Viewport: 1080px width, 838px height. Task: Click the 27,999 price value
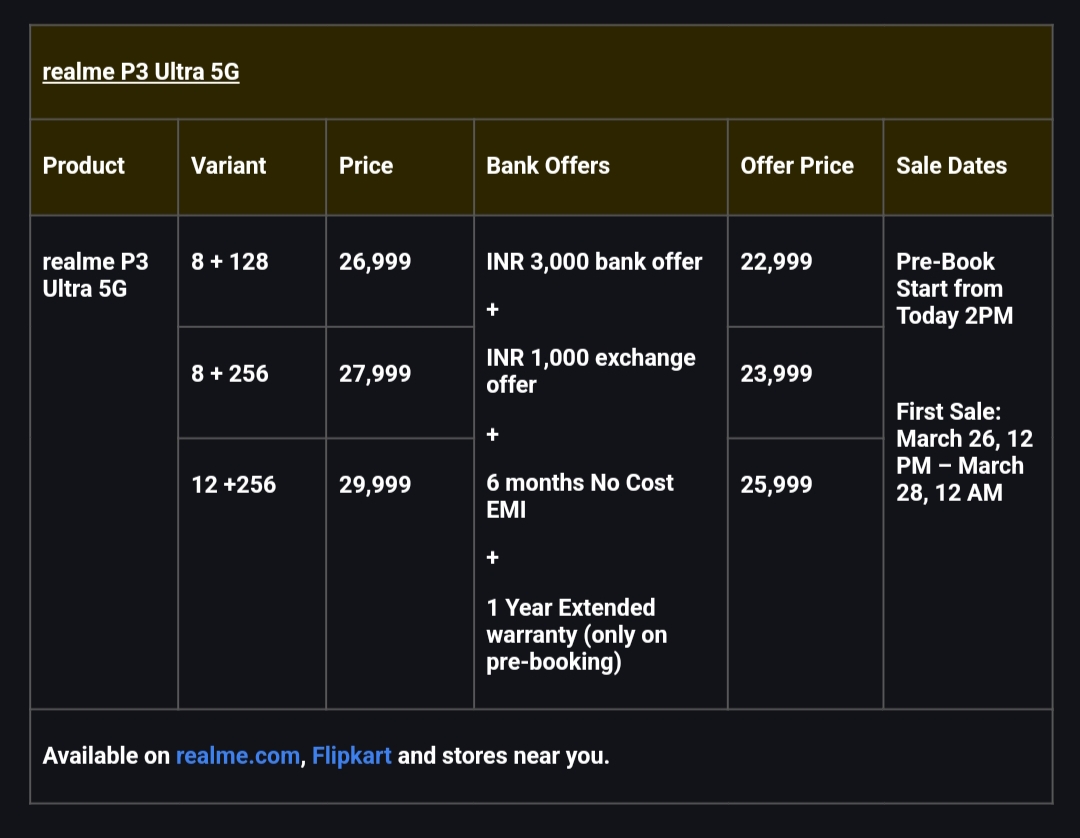375,374
